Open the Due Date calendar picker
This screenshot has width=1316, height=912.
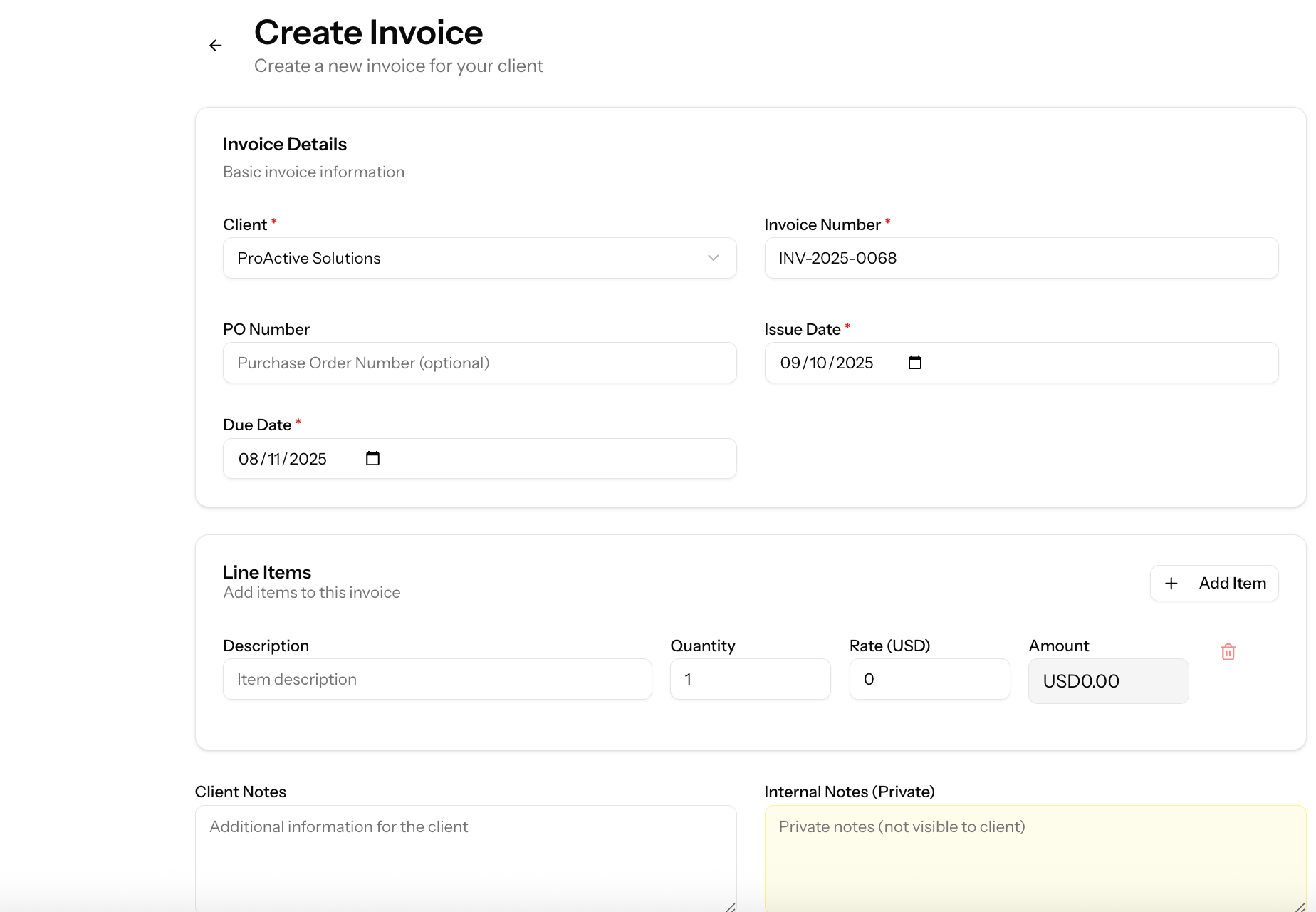372,458
